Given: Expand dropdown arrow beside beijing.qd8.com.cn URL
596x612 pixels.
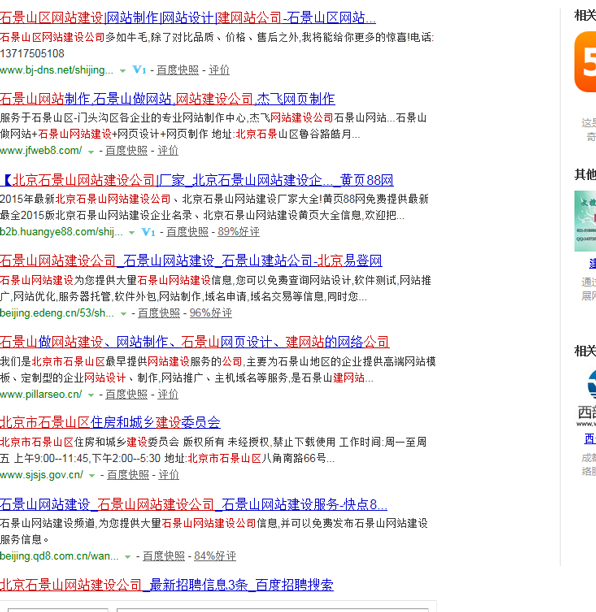Looking at the screenshot, I should (127, 557).
